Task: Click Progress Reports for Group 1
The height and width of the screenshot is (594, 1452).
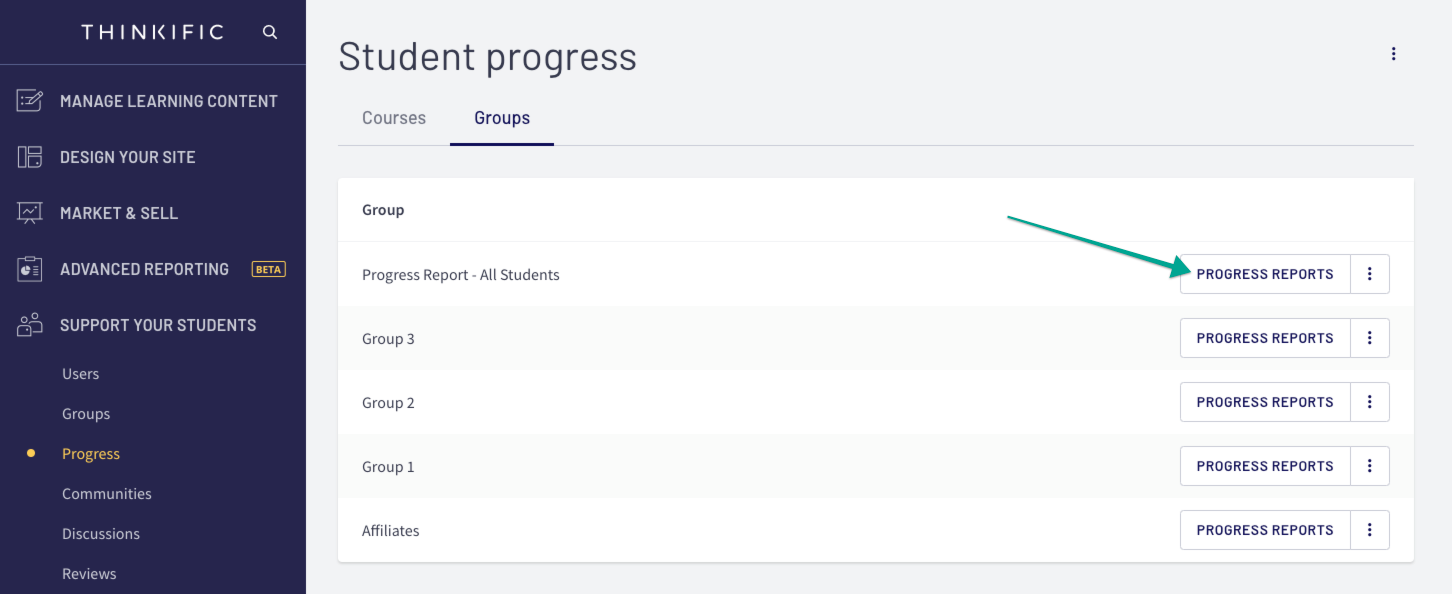Action: click(x=1264, y=466)
